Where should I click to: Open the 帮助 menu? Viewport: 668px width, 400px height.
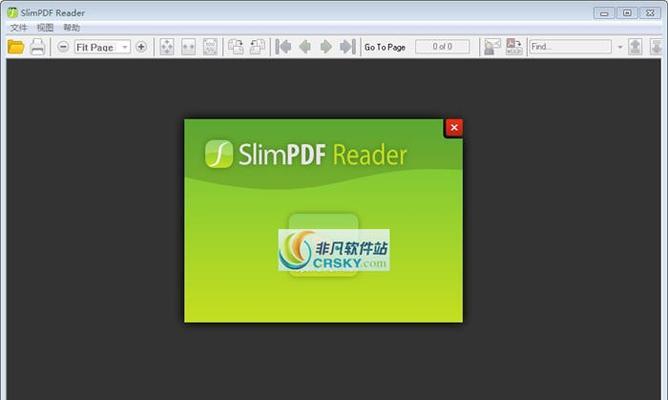72,28
